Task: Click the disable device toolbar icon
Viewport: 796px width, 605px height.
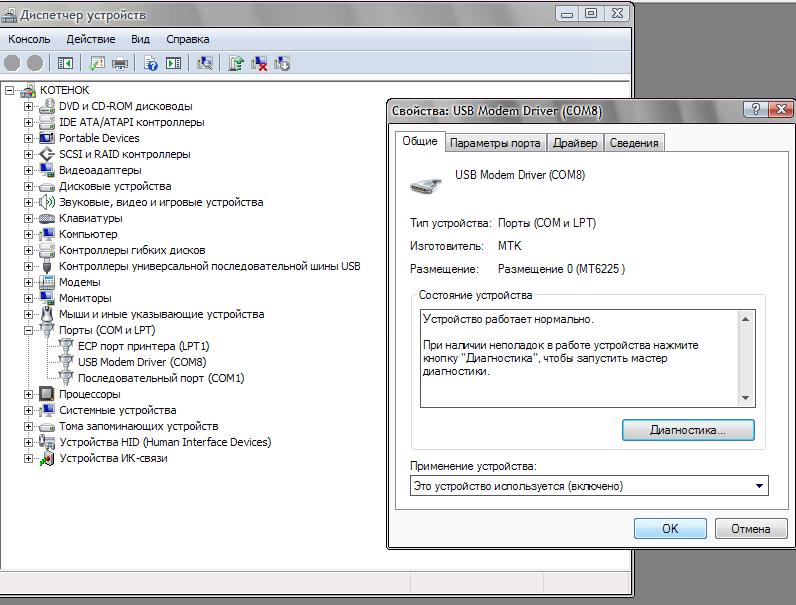Action: [282, 63]
